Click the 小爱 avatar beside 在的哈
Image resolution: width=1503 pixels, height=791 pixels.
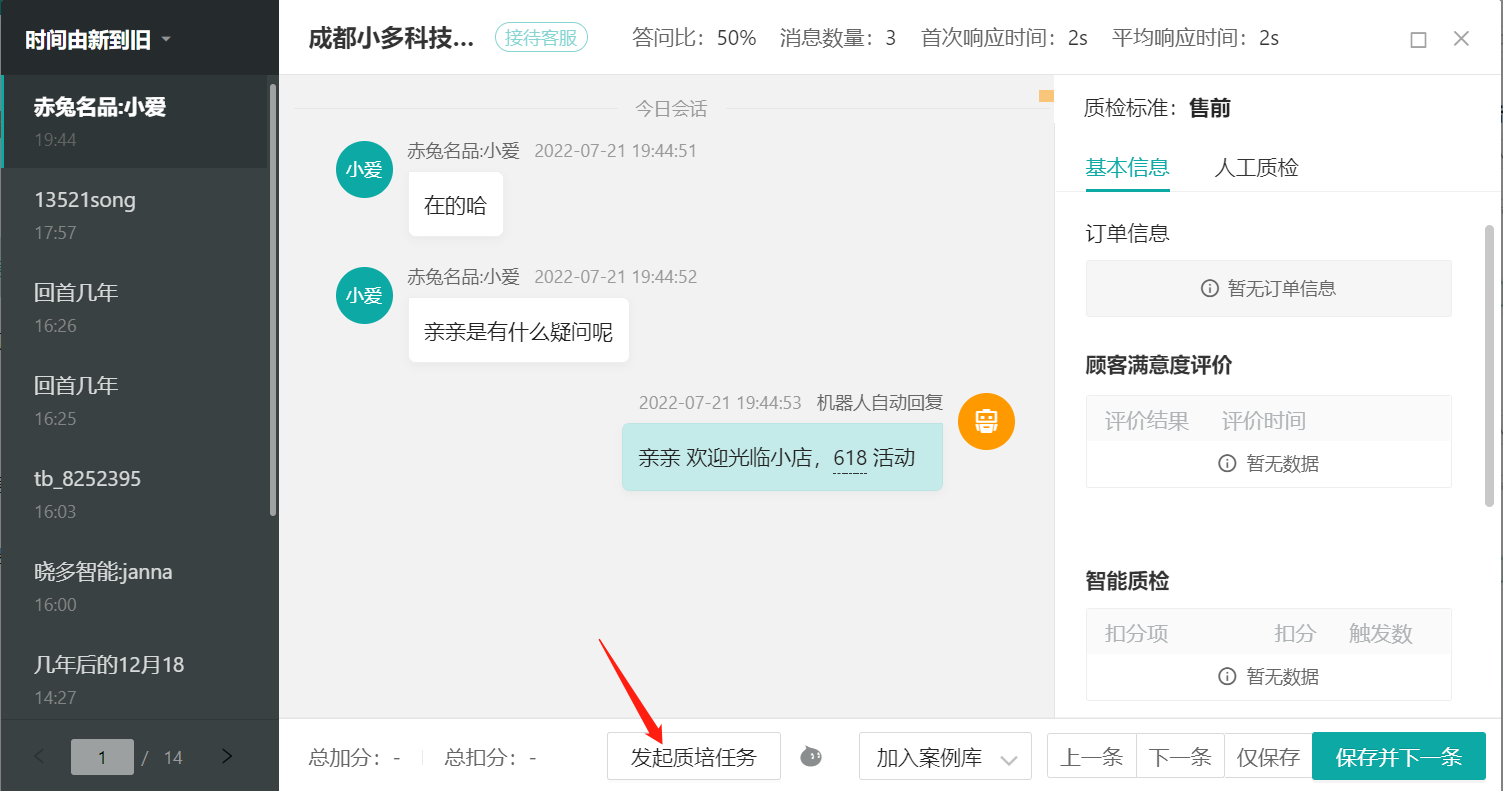[x=364, y=169]
